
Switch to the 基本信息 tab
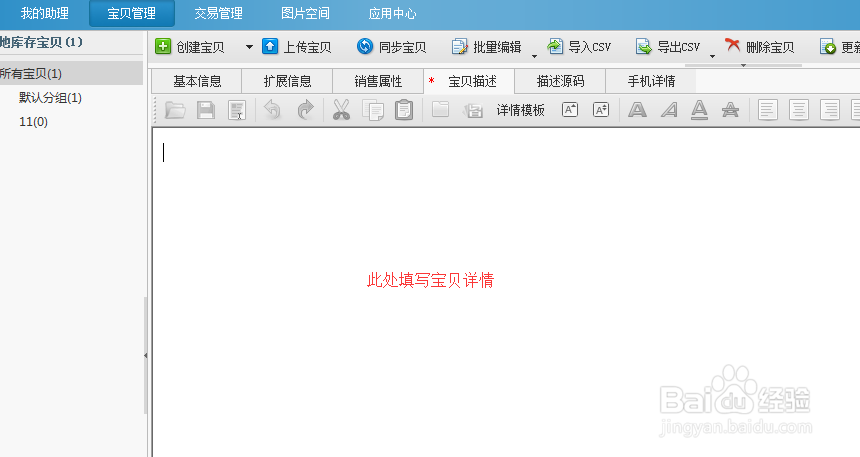(197, 81)
